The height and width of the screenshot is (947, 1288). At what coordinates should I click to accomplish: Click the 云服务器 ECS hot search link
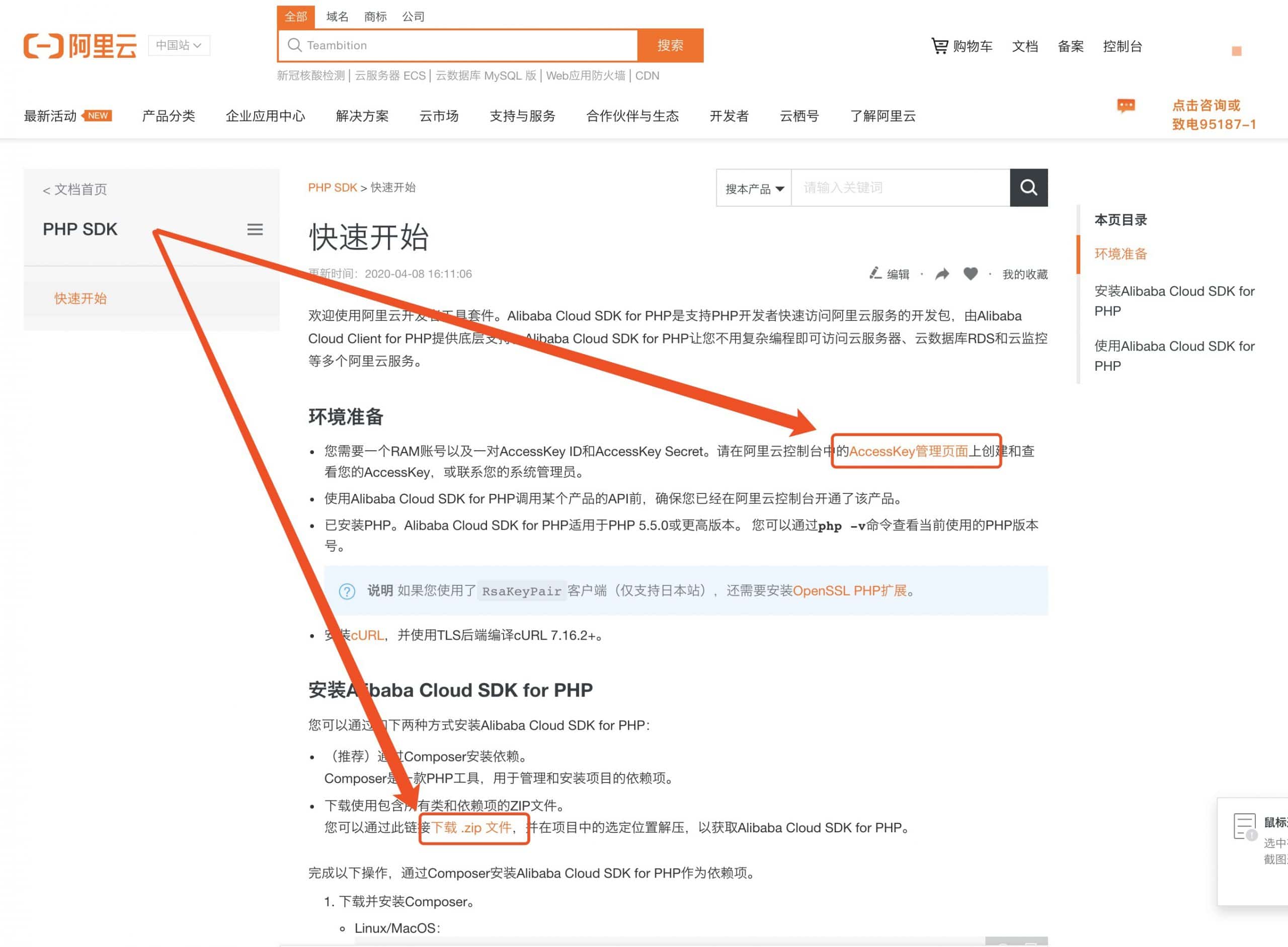point(390,75)
